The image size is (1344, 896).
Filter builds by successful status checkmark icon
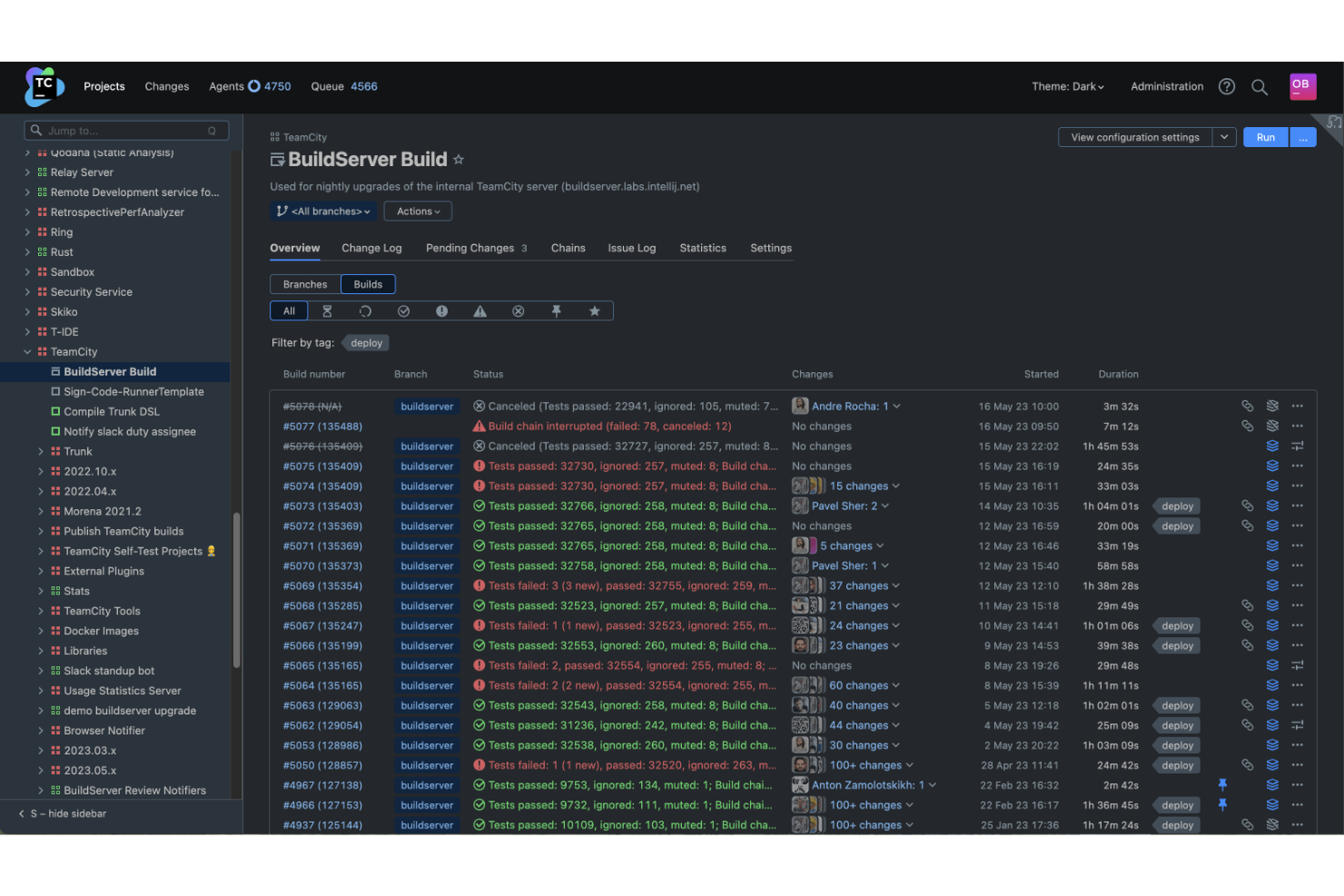tap(403, 310)
